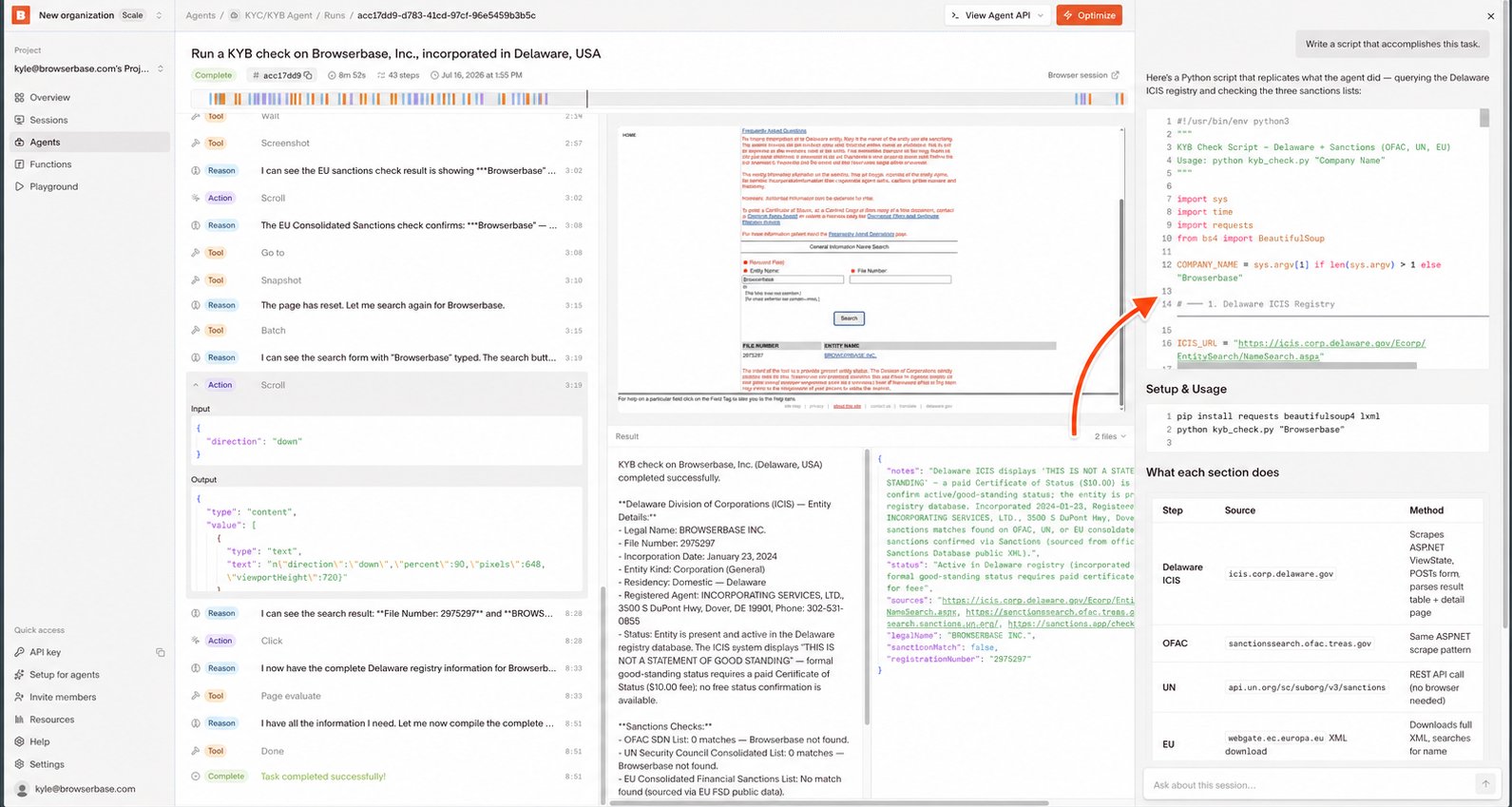Image resolution: width=1512 pixels, height=807 pixels.
Task: Copy the API key with the copy icon
Action: (x=160, y=652)
